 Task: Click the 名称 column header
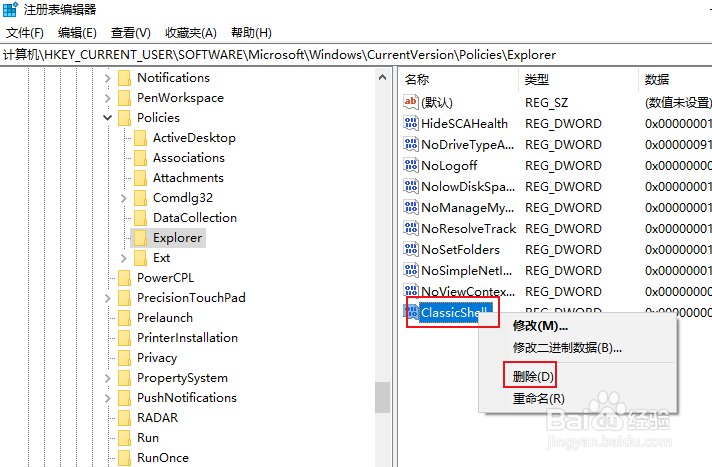pyautogui.click(x=459, y=79)
